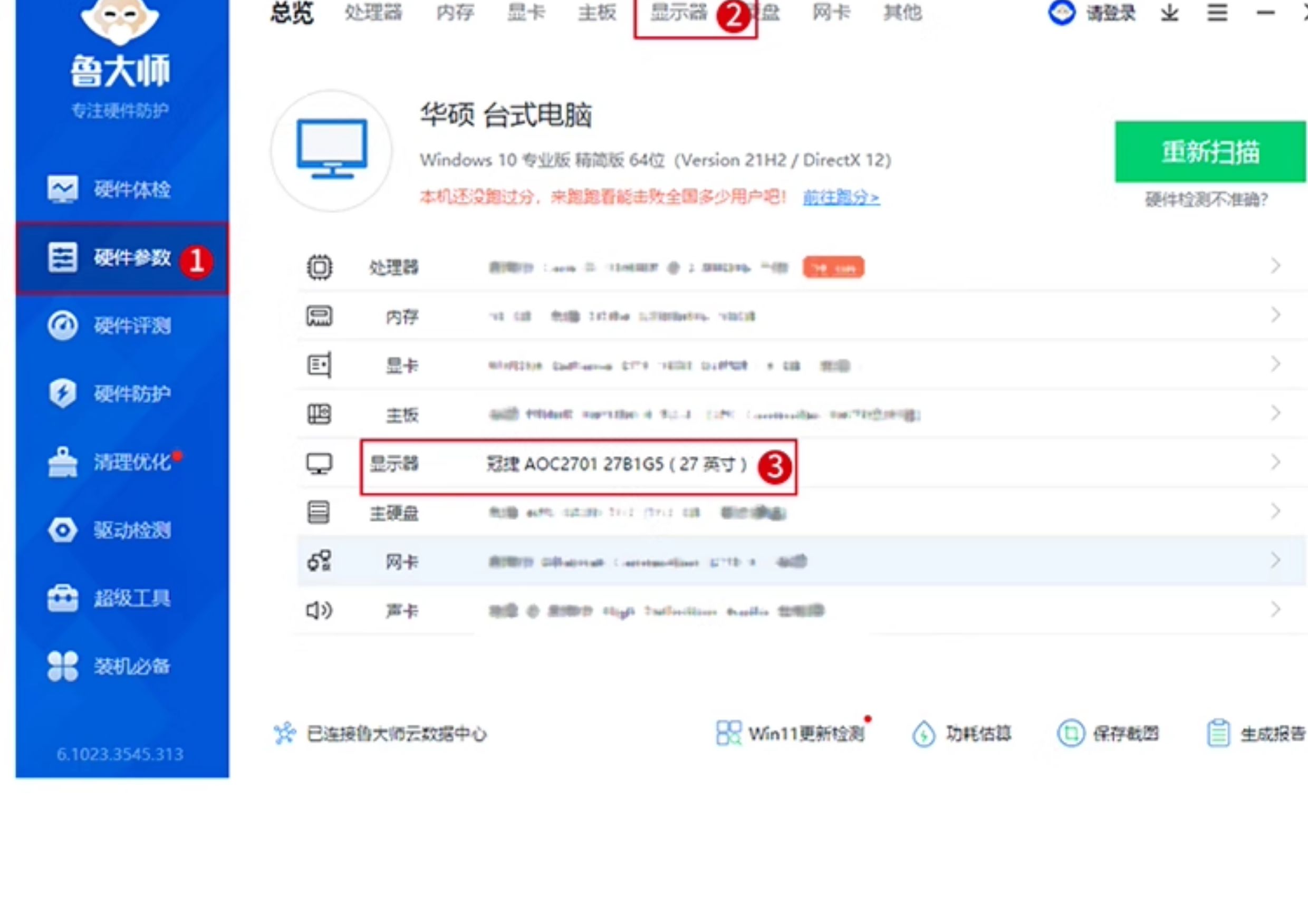The image size is (1308, 924).
Task: Switch to the 主板 tab
Action: pos(597,13)
